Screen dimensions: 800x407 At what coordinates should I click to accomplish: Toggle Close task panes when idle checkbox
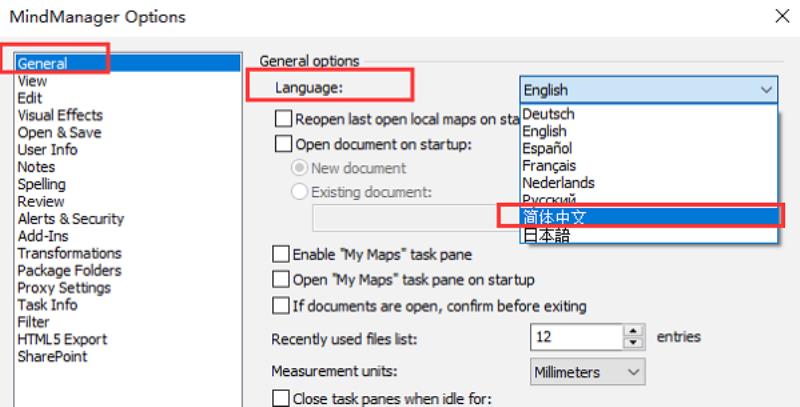coord(281,398)
